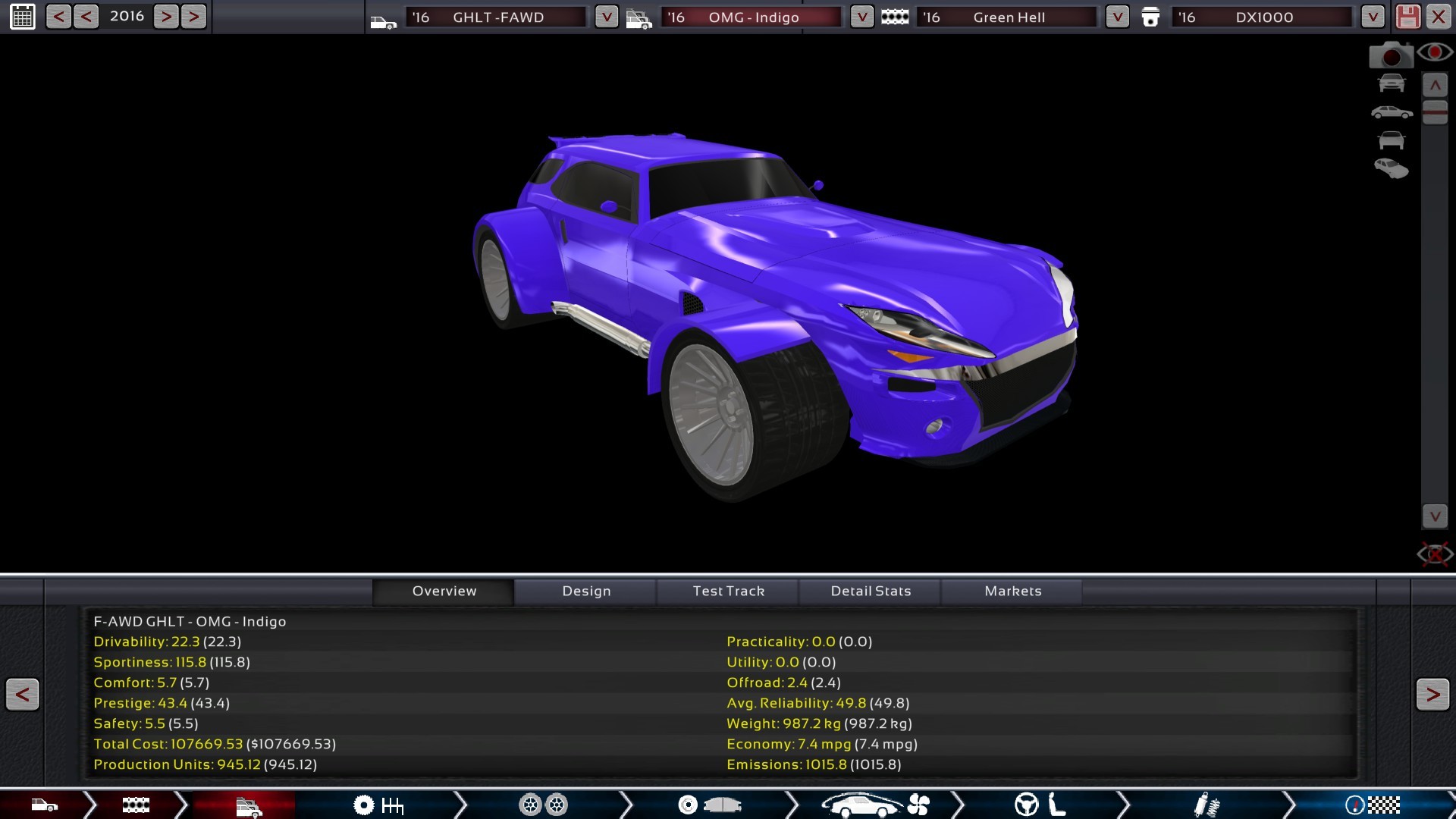Switch to side camera view
This screenshot has width=1456, height=819.
tap(1392, 113)
